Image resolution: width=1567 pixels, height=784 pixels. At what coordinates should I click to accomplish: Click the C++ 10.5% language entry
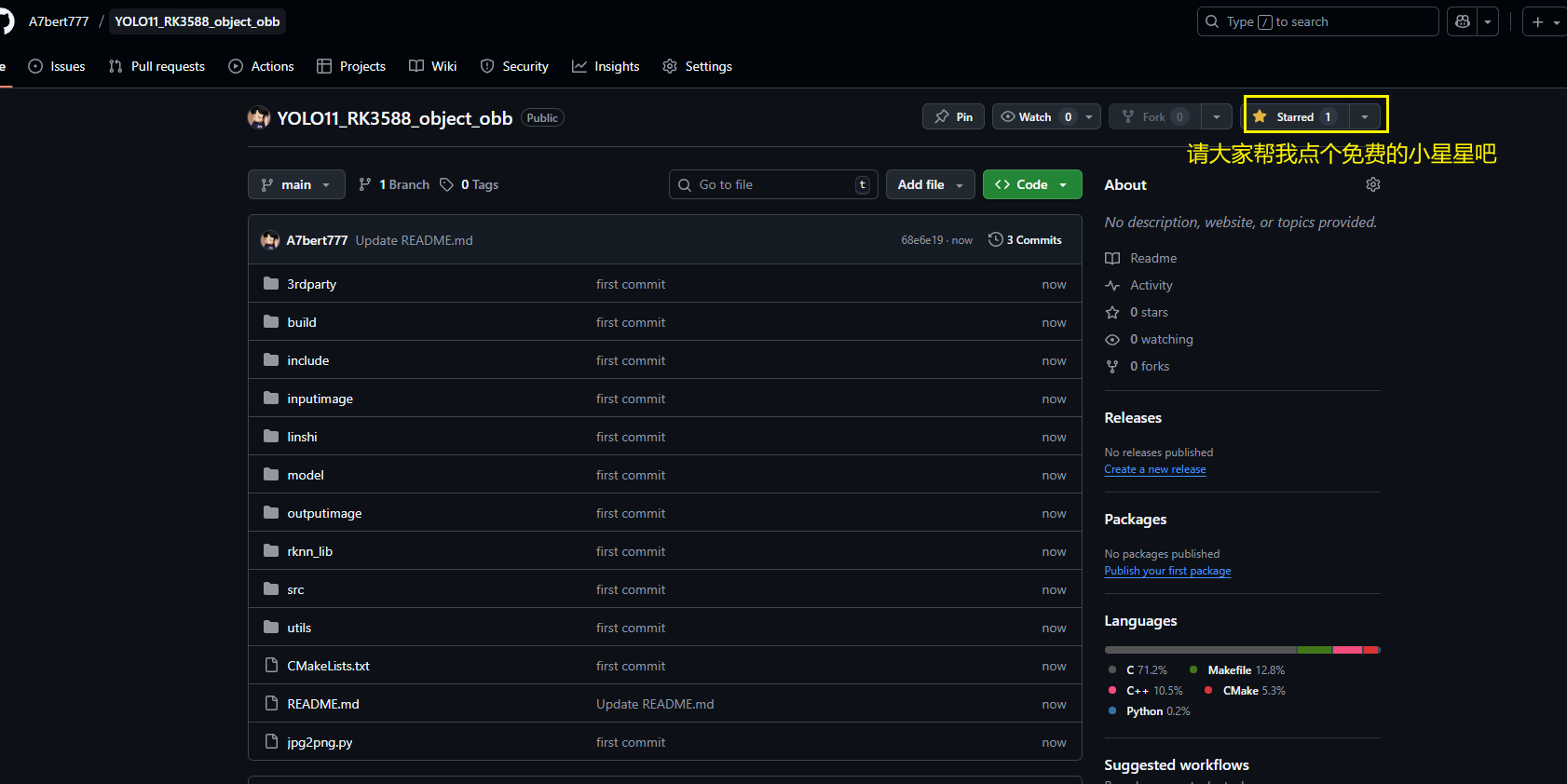pos(1145,691)
